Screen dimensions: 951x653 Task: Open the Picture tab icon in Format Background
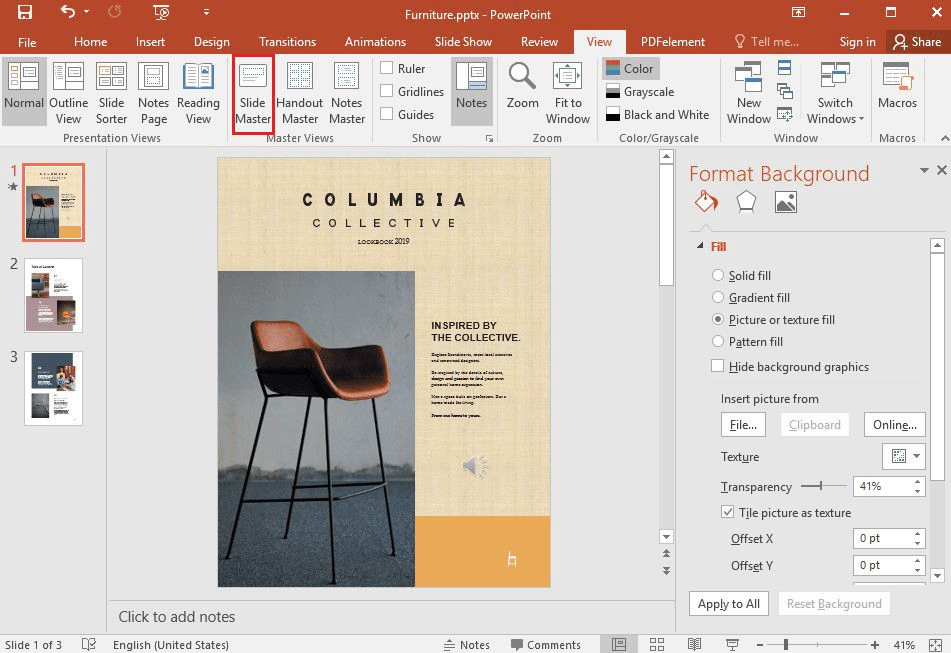tap(786, 202)
